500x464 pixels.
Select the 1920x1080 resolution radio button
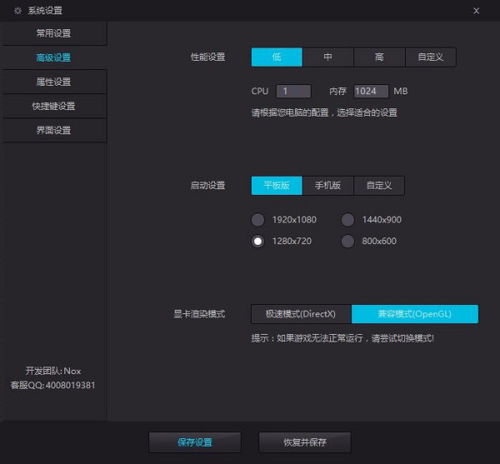[258, 220]
